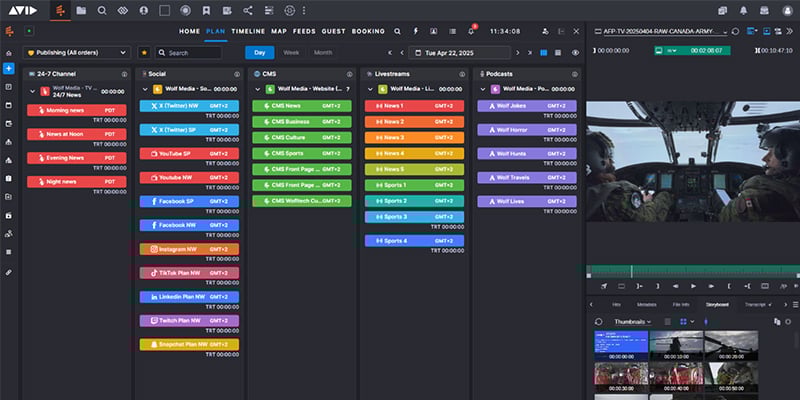
Task: Step back one frame in media player
Action: [x=676, y=286]
